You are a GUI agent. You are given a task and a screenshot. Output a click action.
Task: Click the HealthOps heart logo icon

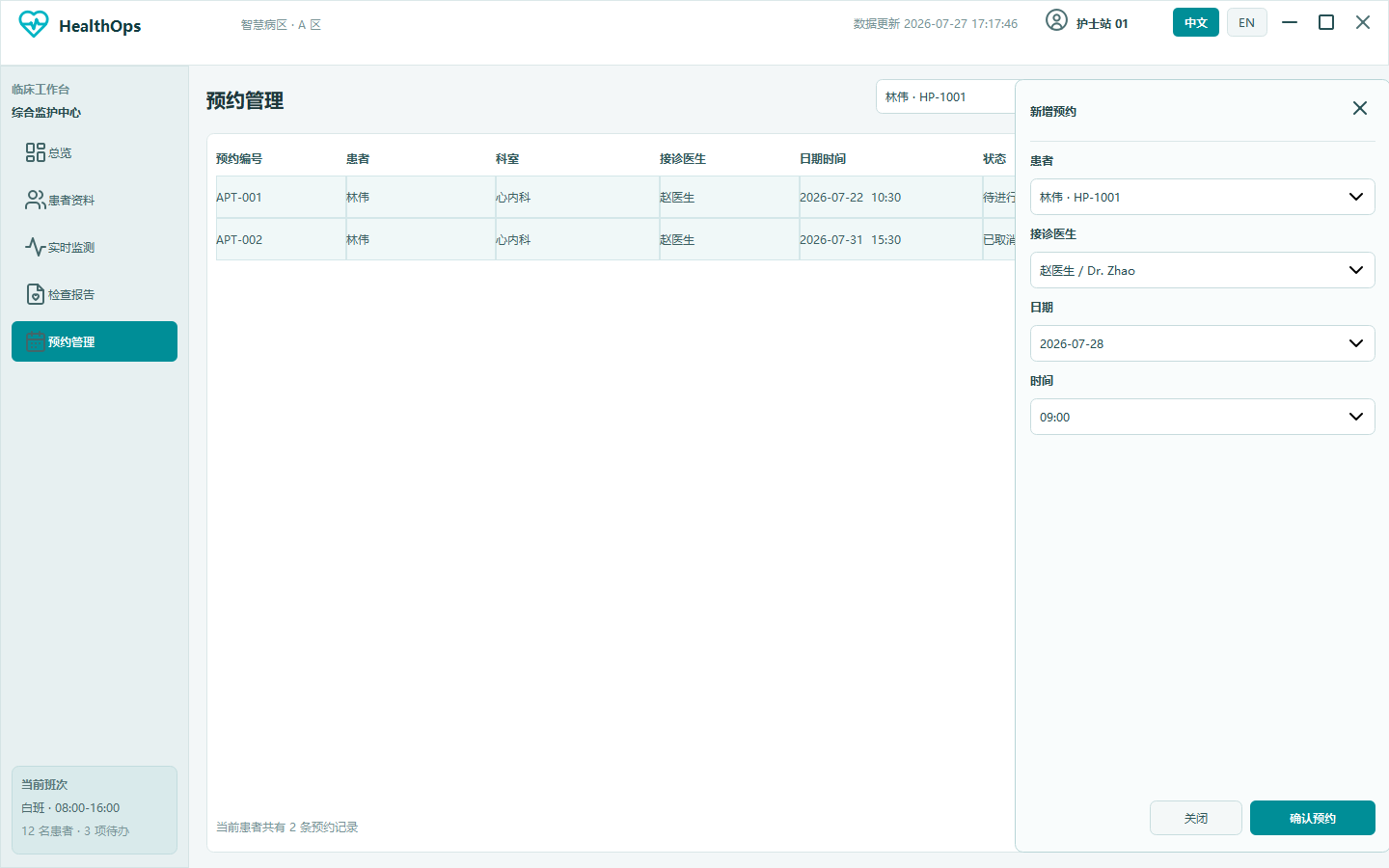(34, 24)
